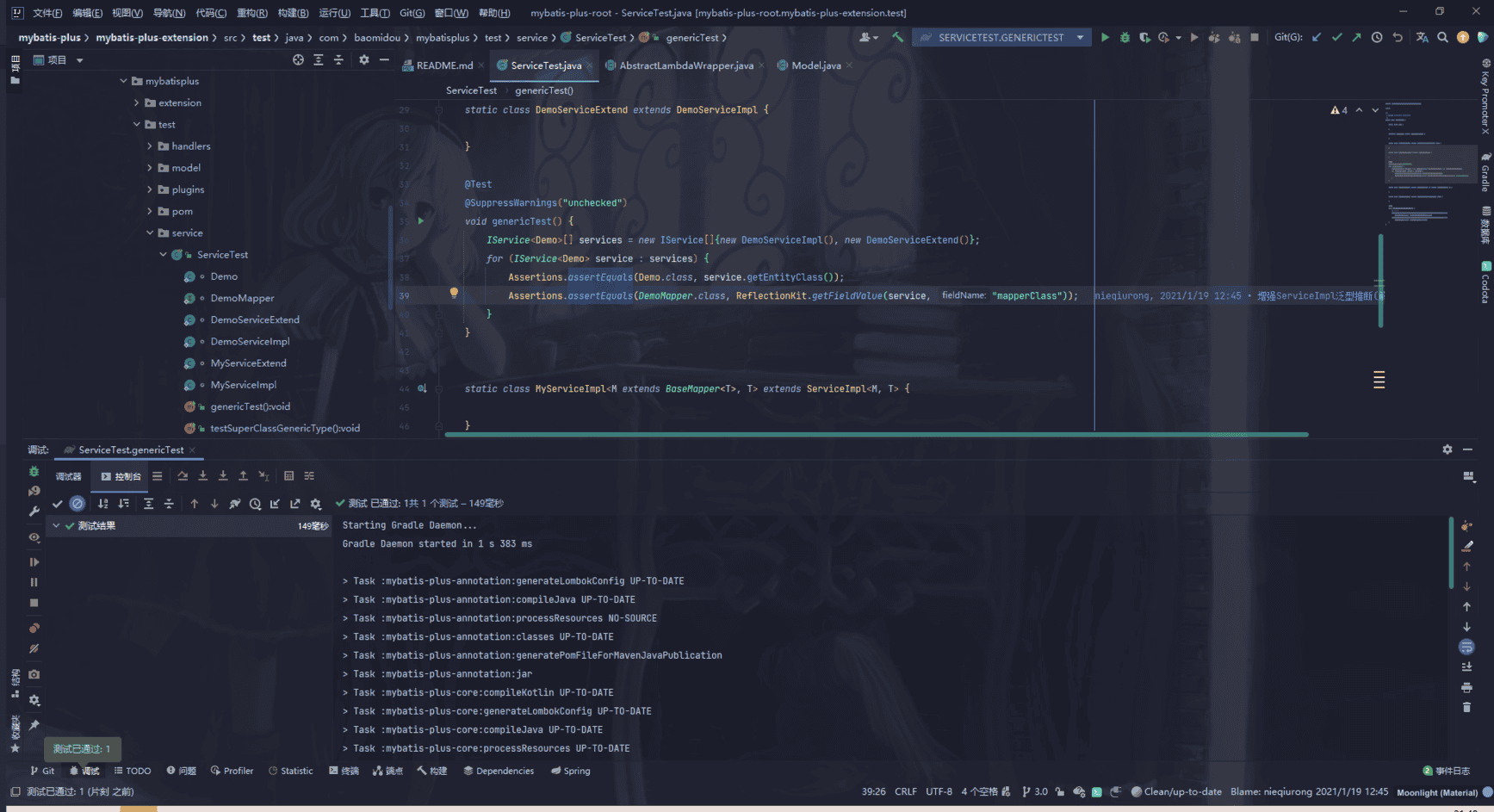Click the editor horizontal scrollbar
The image size is (1494, 812).
click(x=876, y=435)
